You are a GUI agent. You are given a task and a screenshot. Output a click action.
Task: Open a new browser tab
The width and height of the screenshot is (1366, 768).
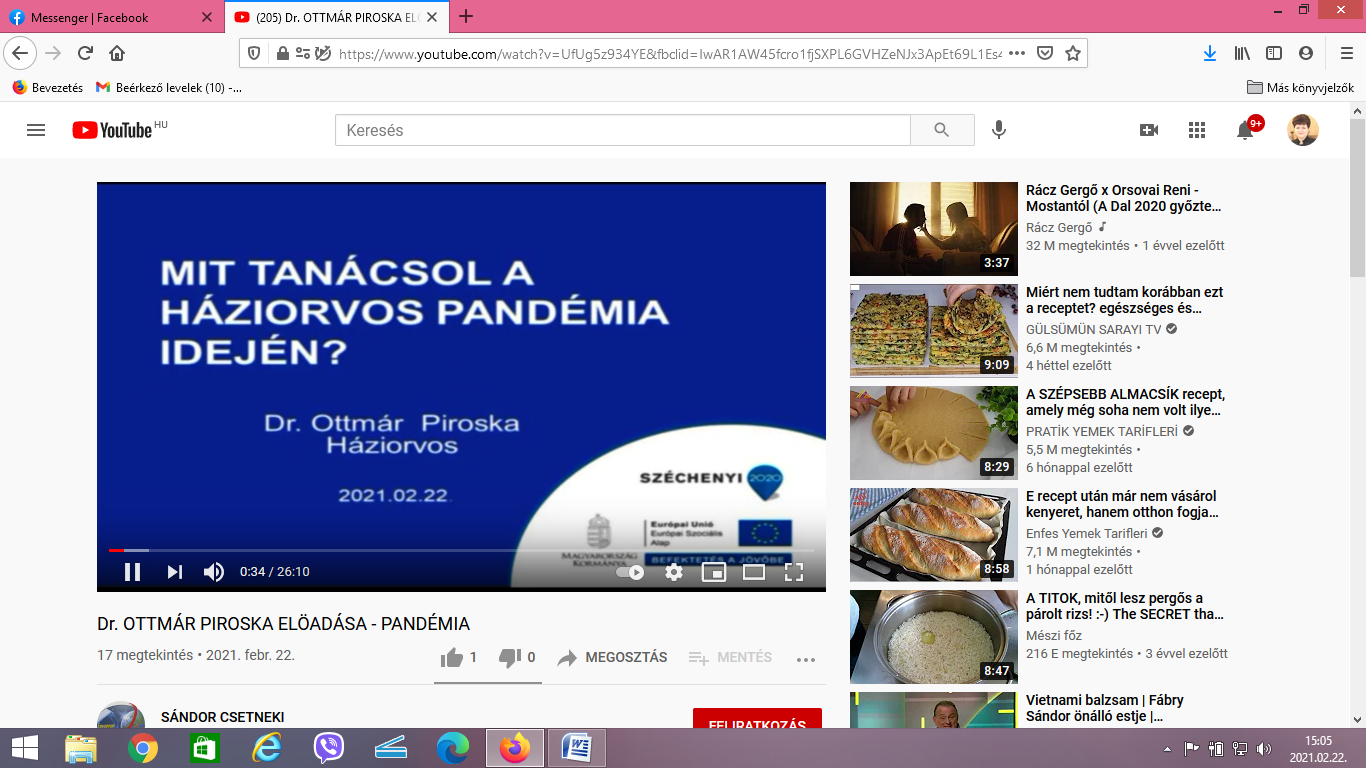coord(465,16)
